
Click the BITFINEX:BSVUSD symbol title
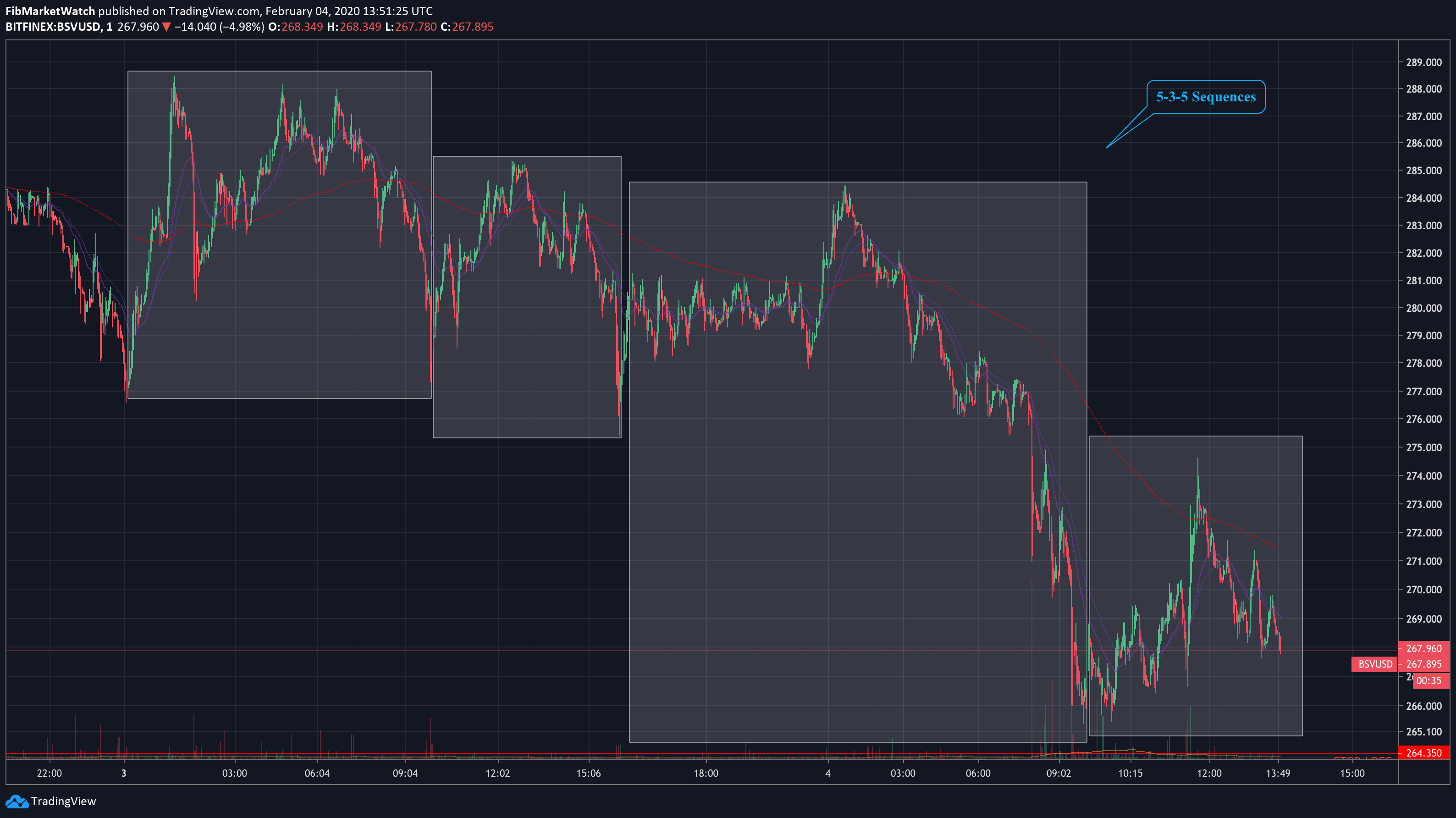tap(54, 27)
